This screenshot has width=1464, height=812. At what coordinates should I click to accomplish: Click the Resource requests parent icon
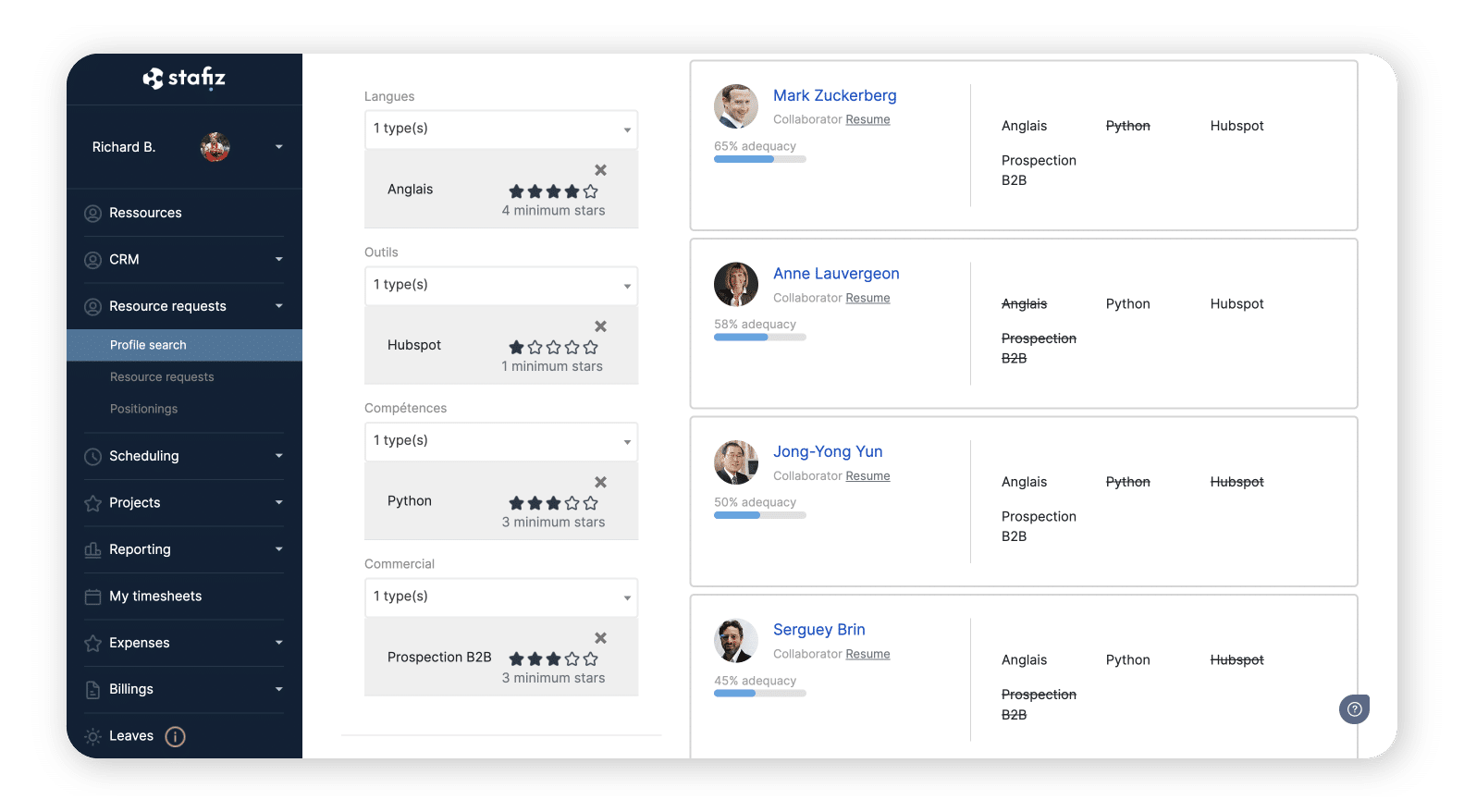(x=92, y=307)
